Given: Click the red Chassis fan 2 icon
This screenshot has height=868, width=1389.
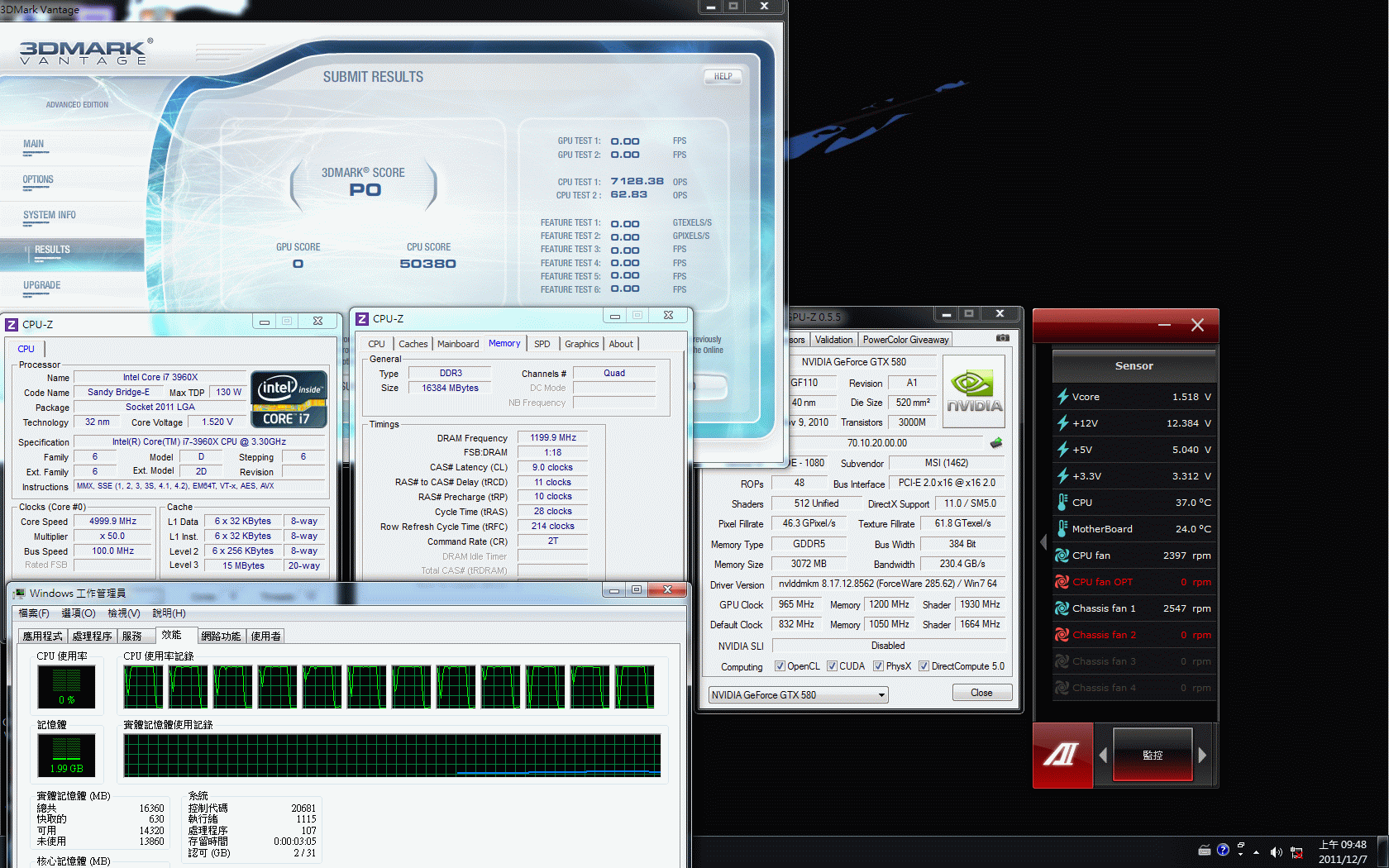Looking at the screenshot, I should (1062, 635).
